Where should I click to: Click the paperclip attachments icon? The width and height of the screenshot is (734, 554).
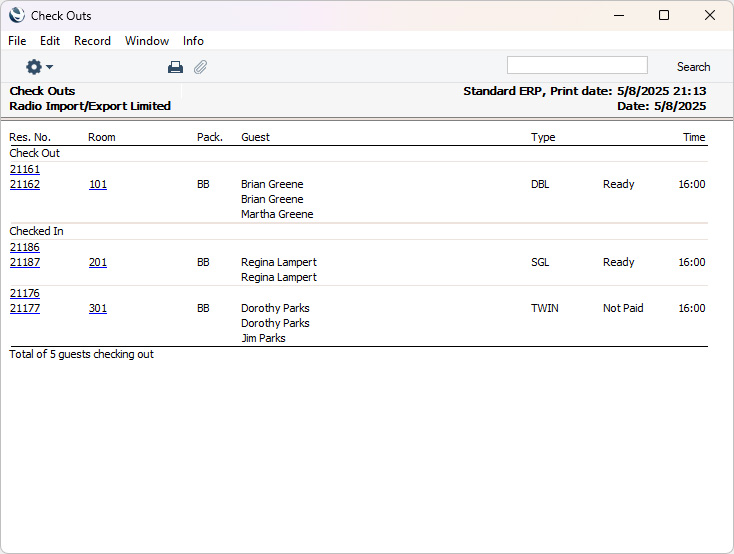click(x=200, y=67)
